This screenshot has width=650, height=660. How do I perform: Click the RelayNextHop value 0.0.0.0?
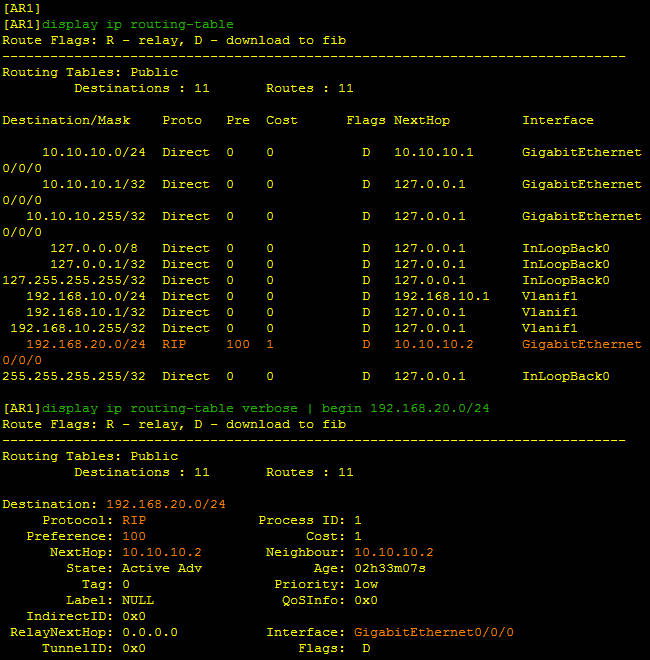click(x=150, y=632)
